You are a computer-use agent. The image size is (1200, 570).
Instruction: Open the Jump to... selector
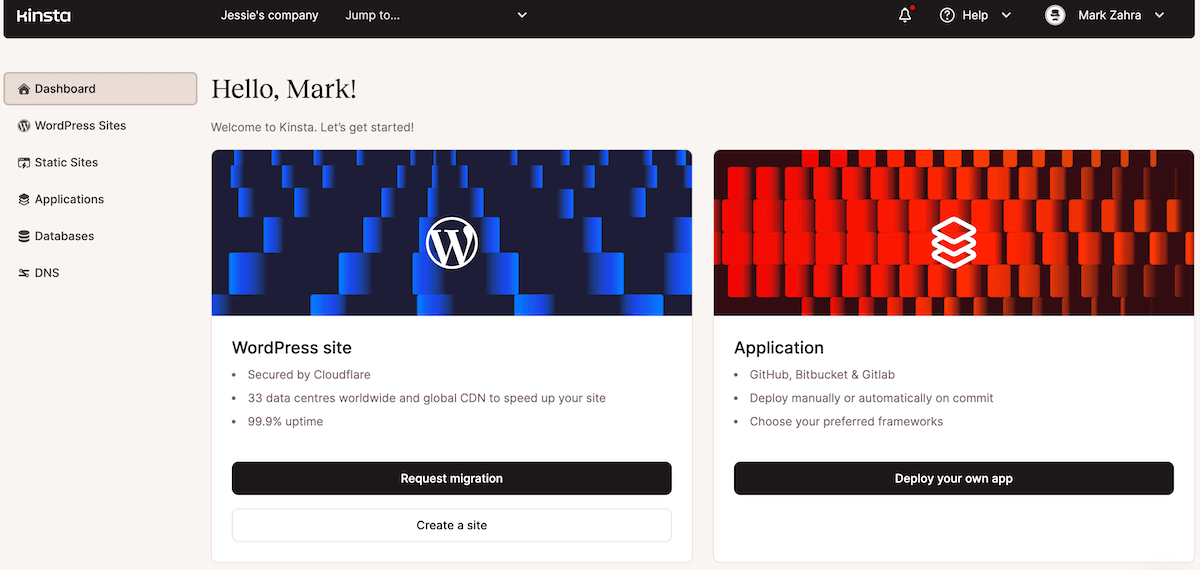[436, 15]
